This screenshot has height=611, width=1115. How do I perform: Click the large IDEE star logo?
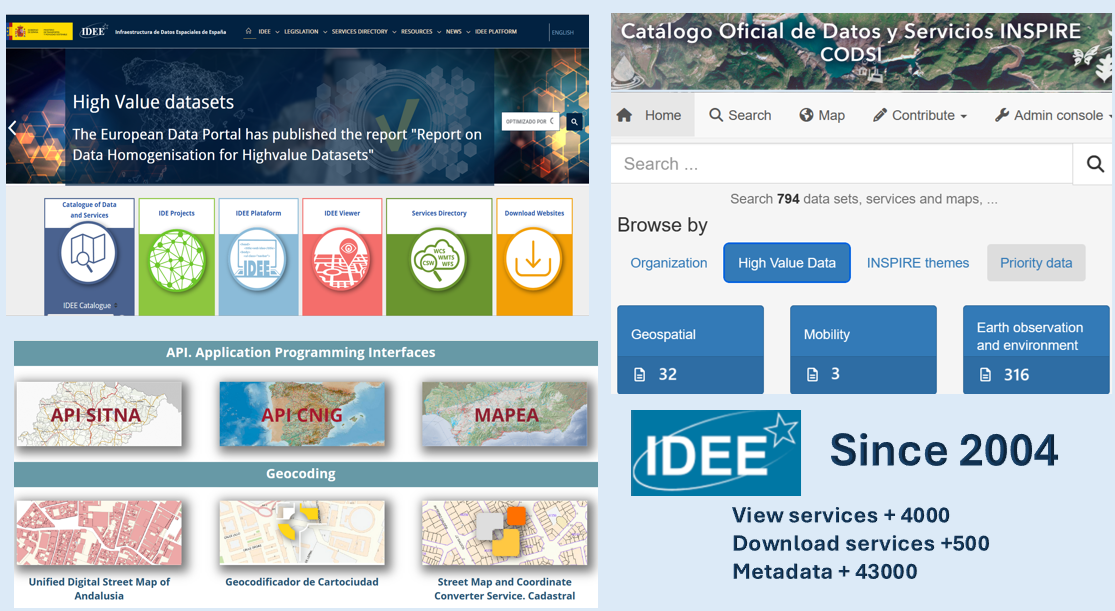[715, 452]
